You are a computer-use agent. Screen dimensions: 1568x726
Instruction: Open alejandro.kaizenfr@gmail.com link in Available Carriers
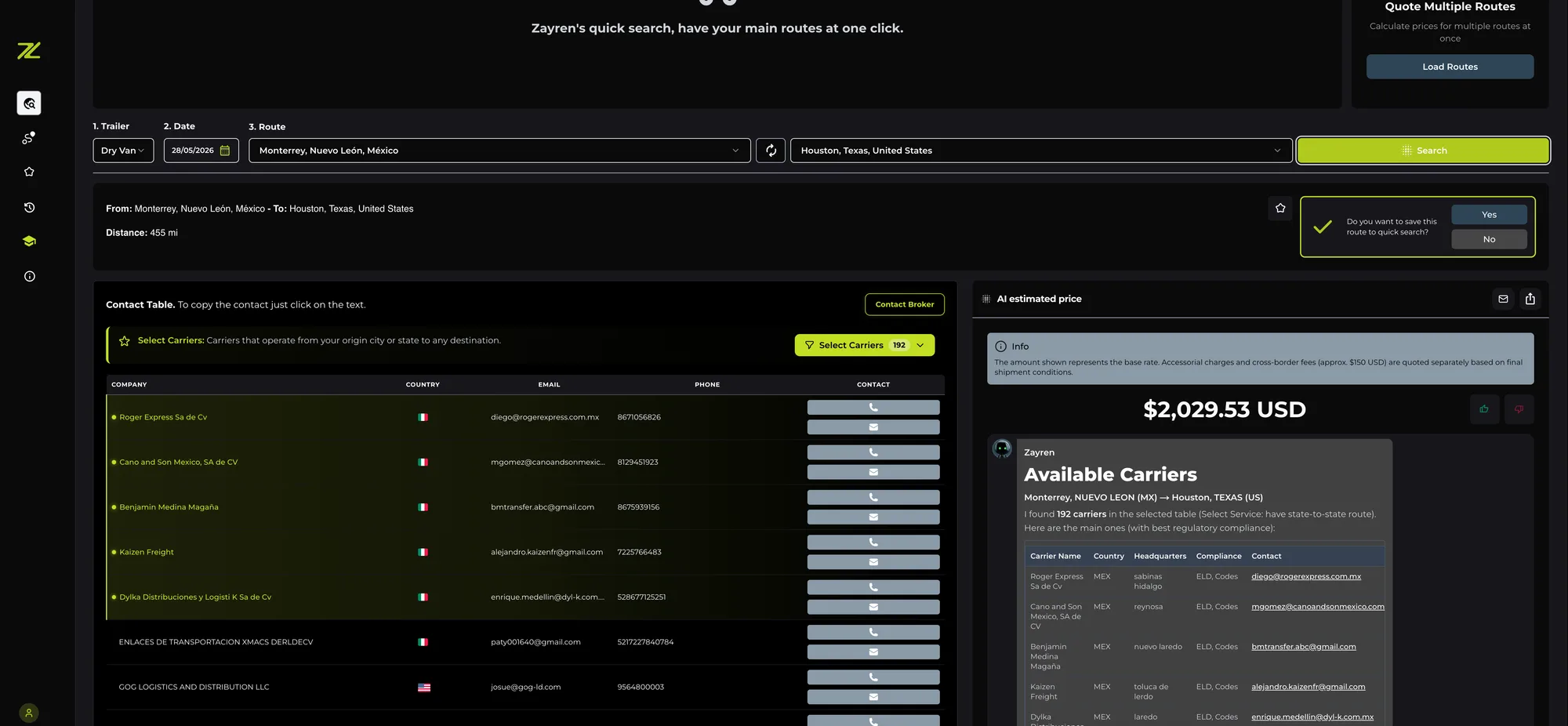(x=1308, y=687)
